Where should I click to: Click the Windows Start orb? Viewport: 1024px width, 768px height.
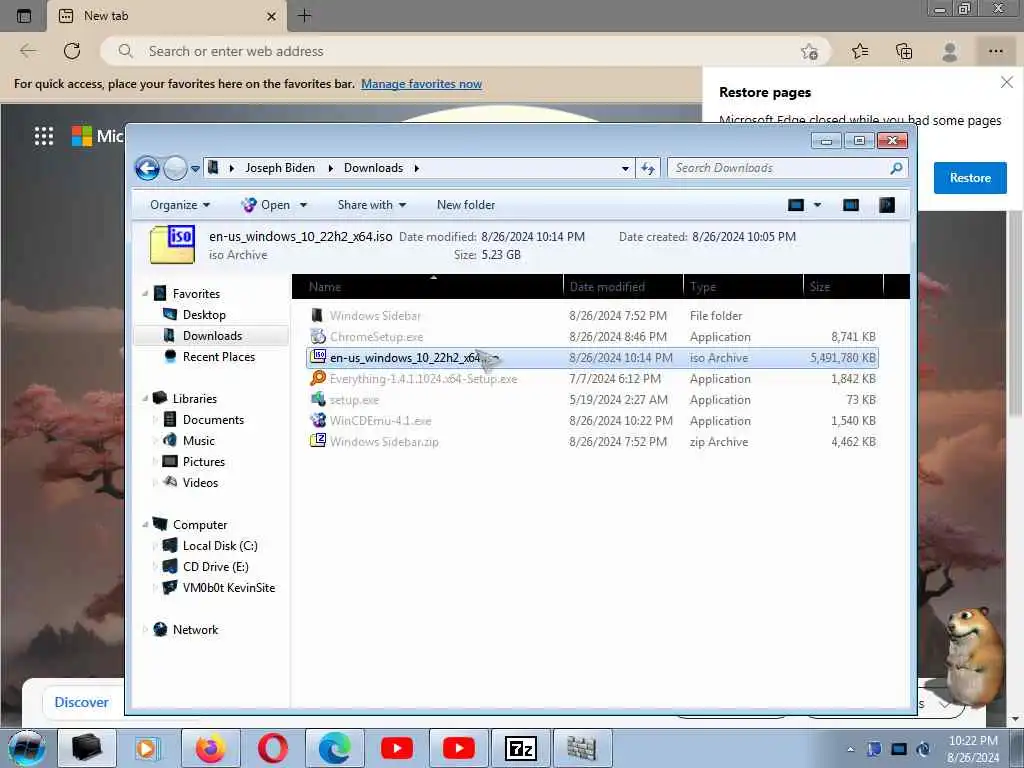pyautogui.click(x=27, y=748)
